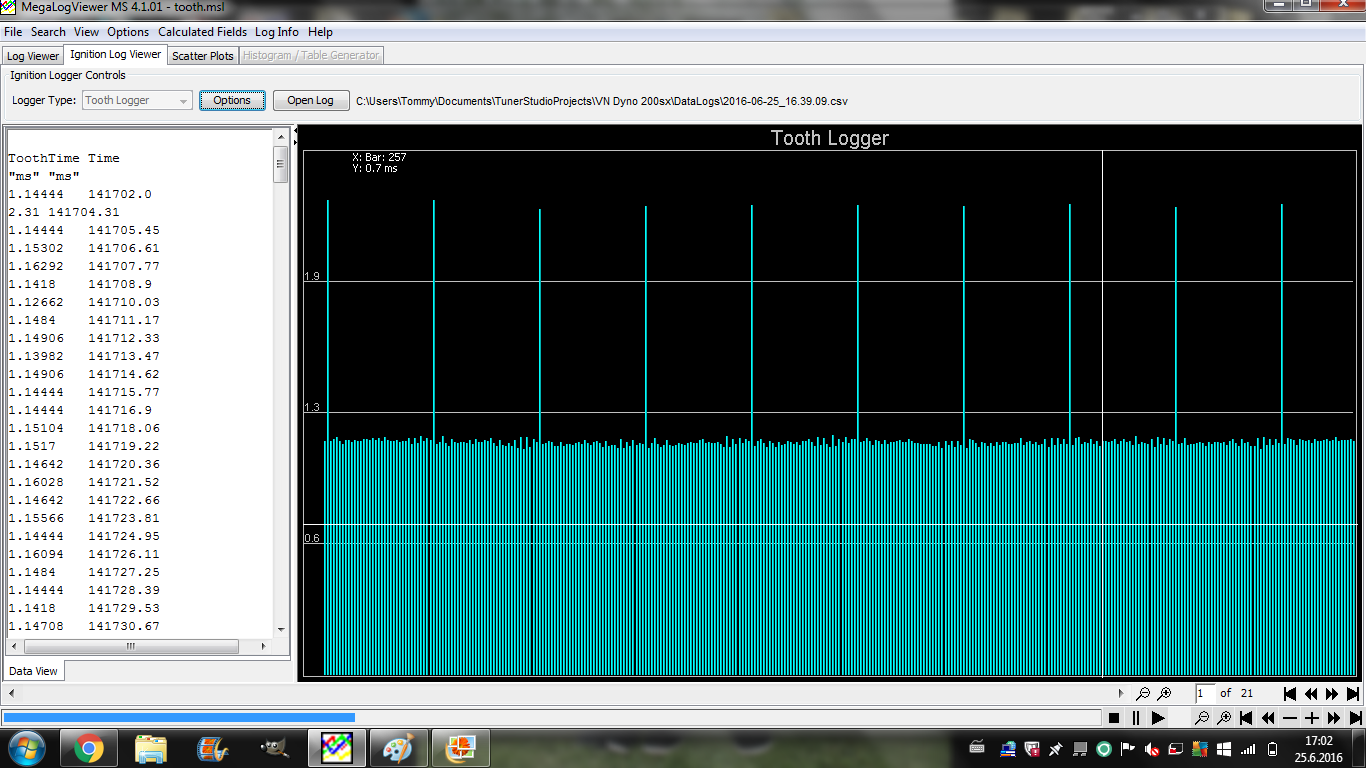Image resolution: width=1366 pixels, height=768 pixels.
Task: Select the row with time 141730.67
Action: 84,626
